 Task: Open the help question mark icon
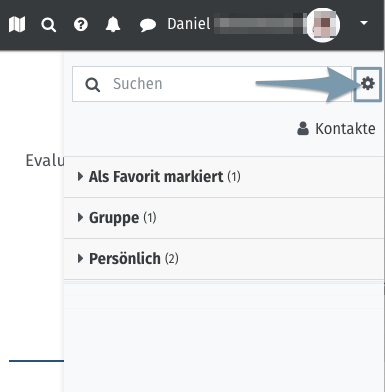point(81,25)
